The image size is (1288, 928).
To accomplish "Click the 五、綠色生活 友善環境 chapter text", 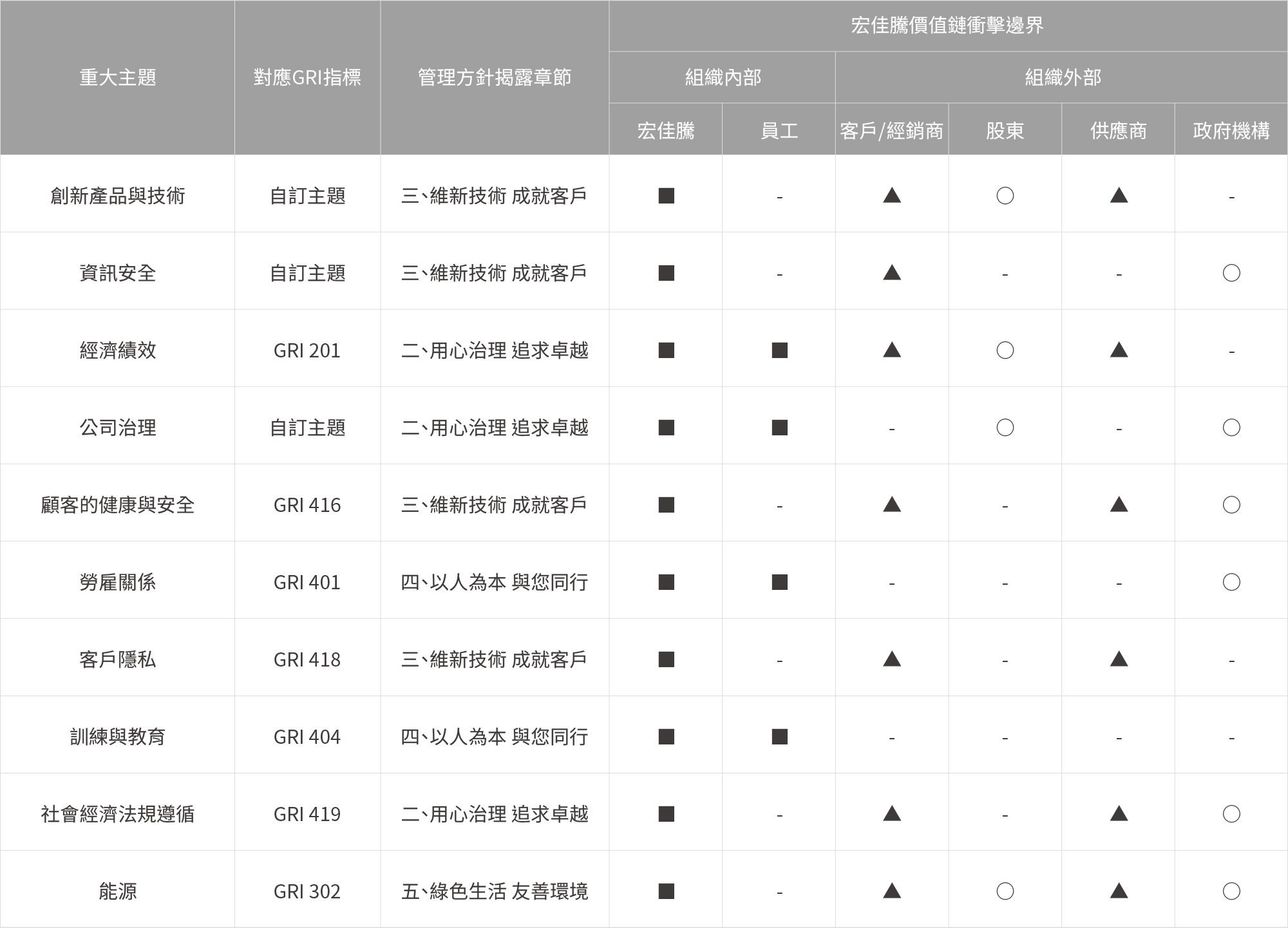I will pyautogui.click(x=494, y=891).
